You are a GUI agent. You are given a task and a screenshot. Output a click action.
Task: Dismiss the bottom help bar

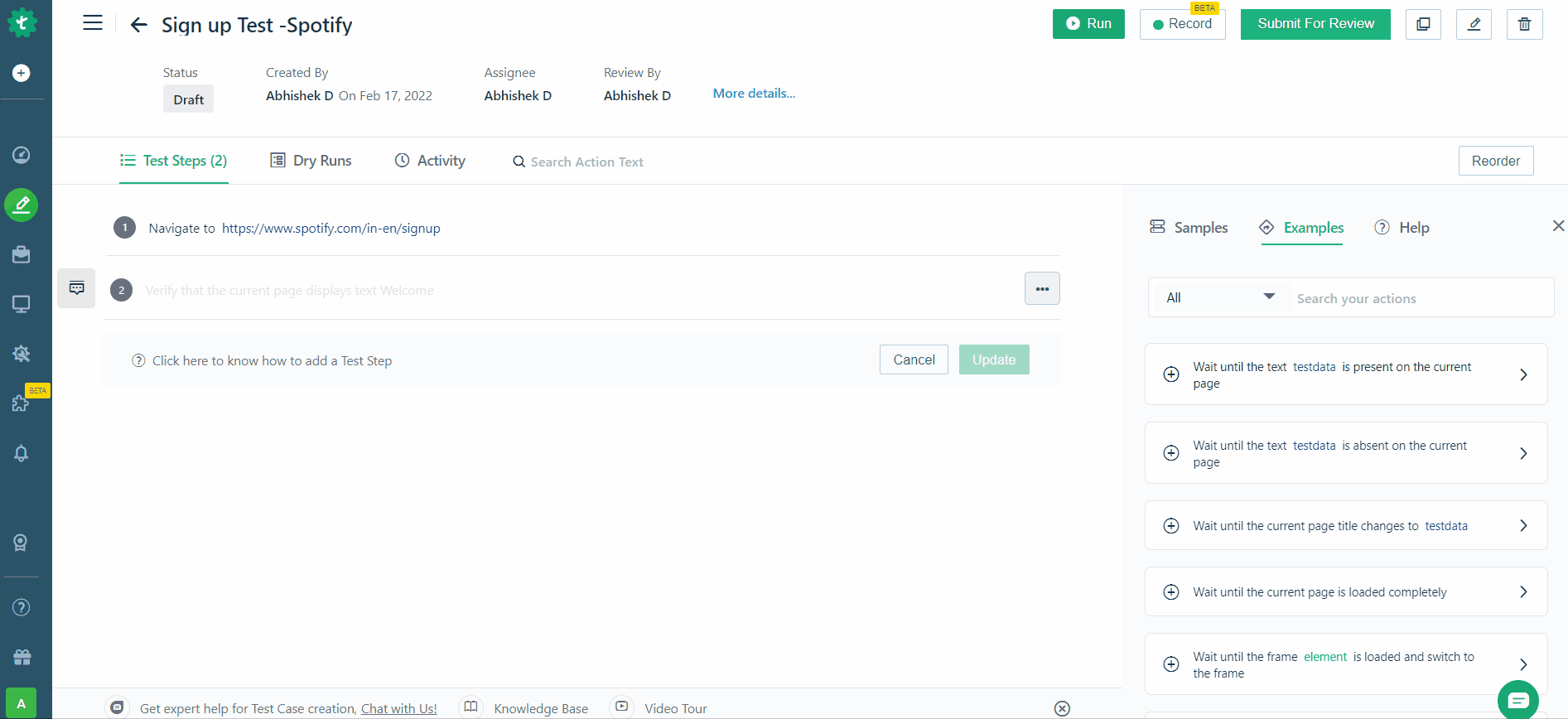click(x=1062, y=708)
